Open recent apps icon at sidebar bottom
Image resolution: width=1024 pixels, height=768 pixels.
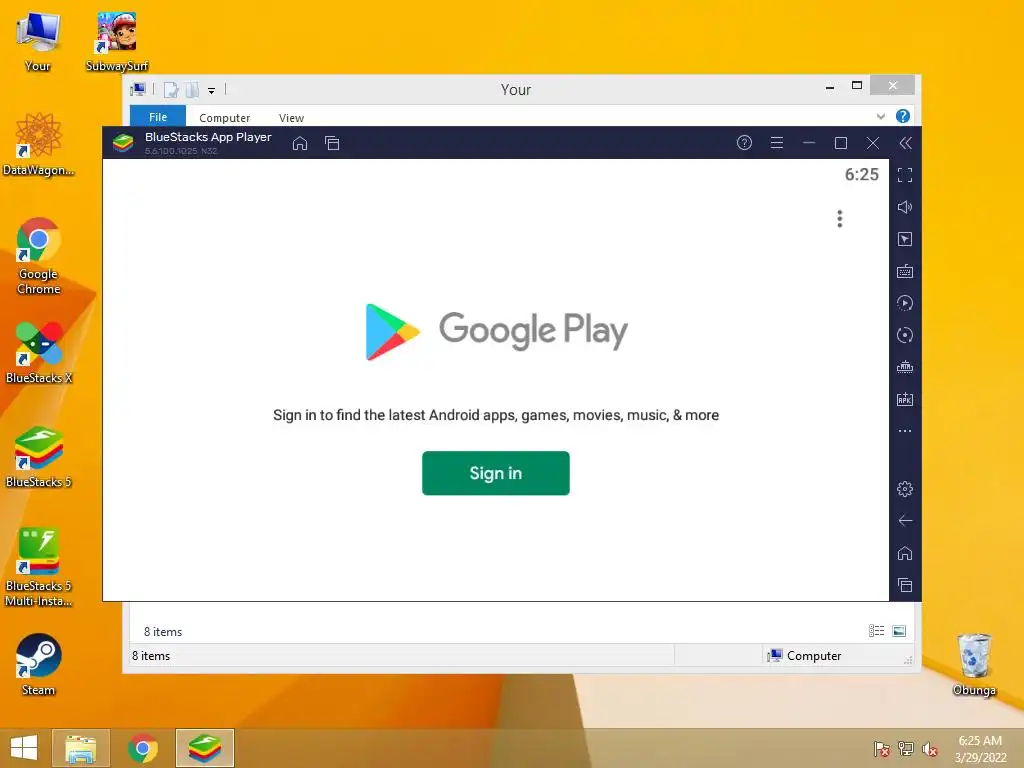pos(904,585)
